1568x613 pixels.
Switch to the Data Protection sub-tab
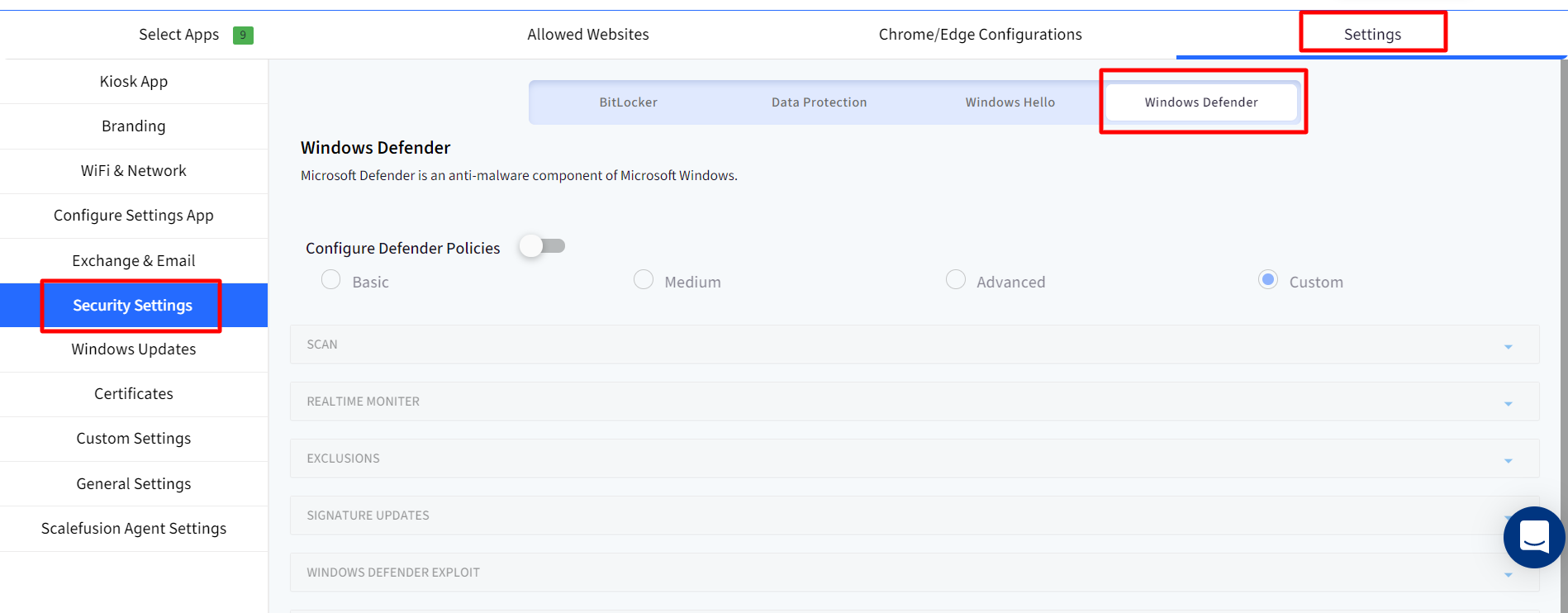[x=819, y=102]
